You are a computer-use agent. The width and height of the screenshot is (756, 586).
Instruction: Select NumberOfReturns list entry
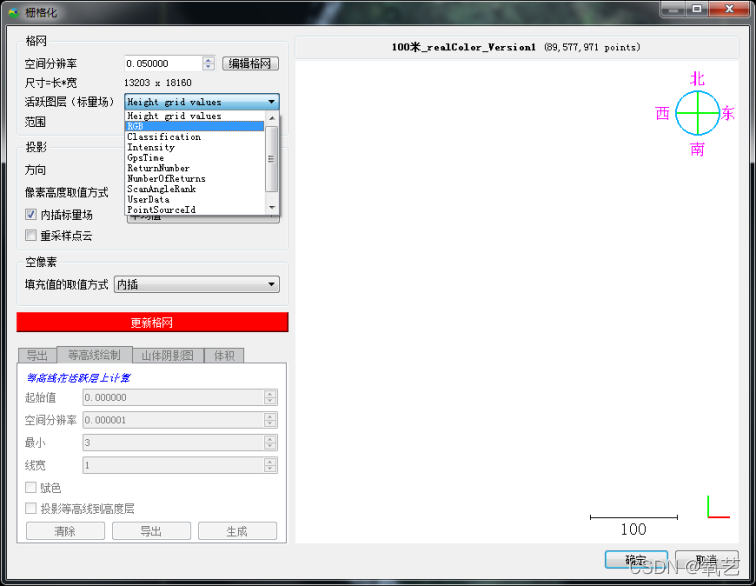(x=194, y=178)
